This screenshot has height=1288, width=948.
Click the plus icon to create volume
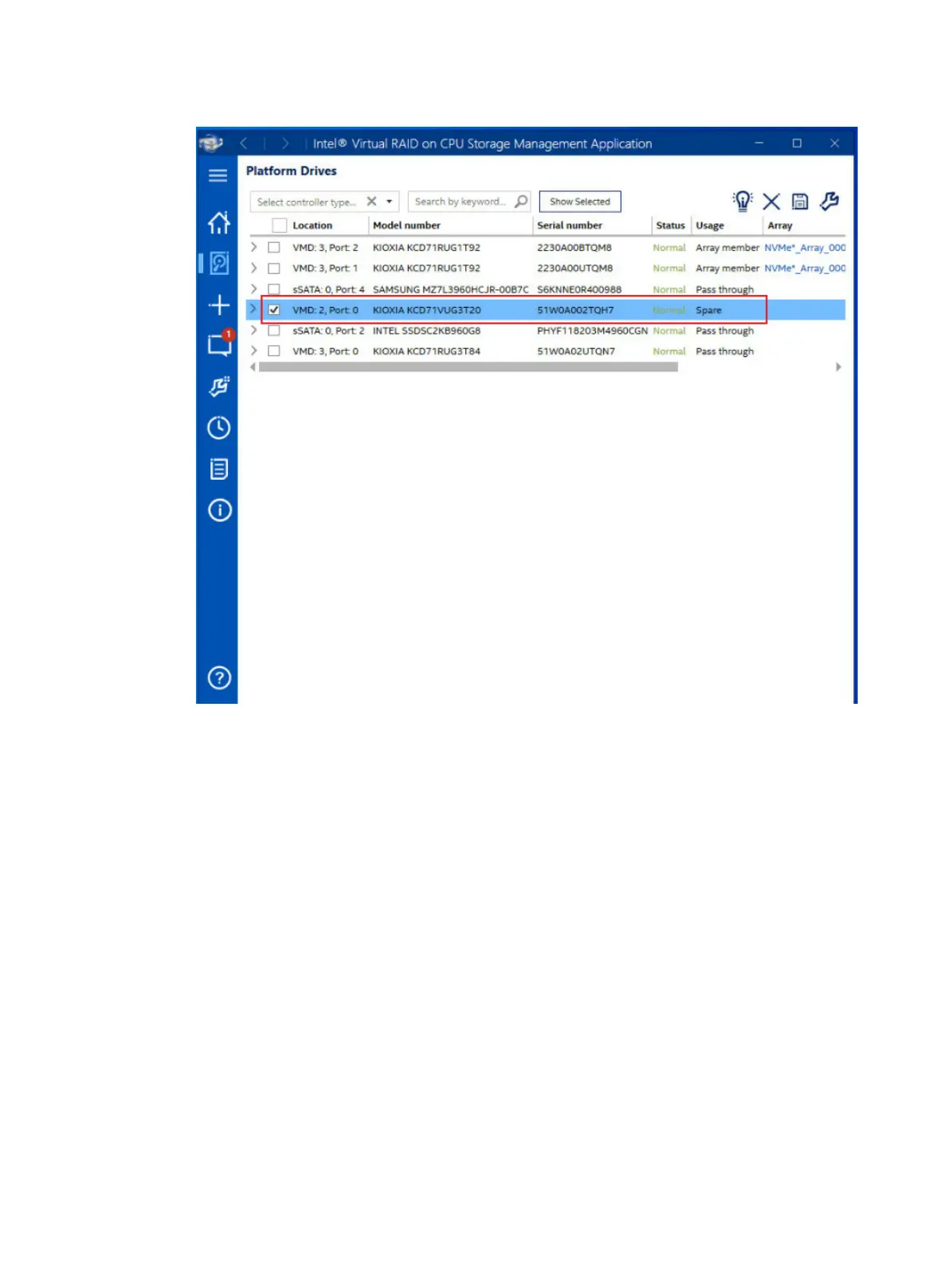point(219,305)
